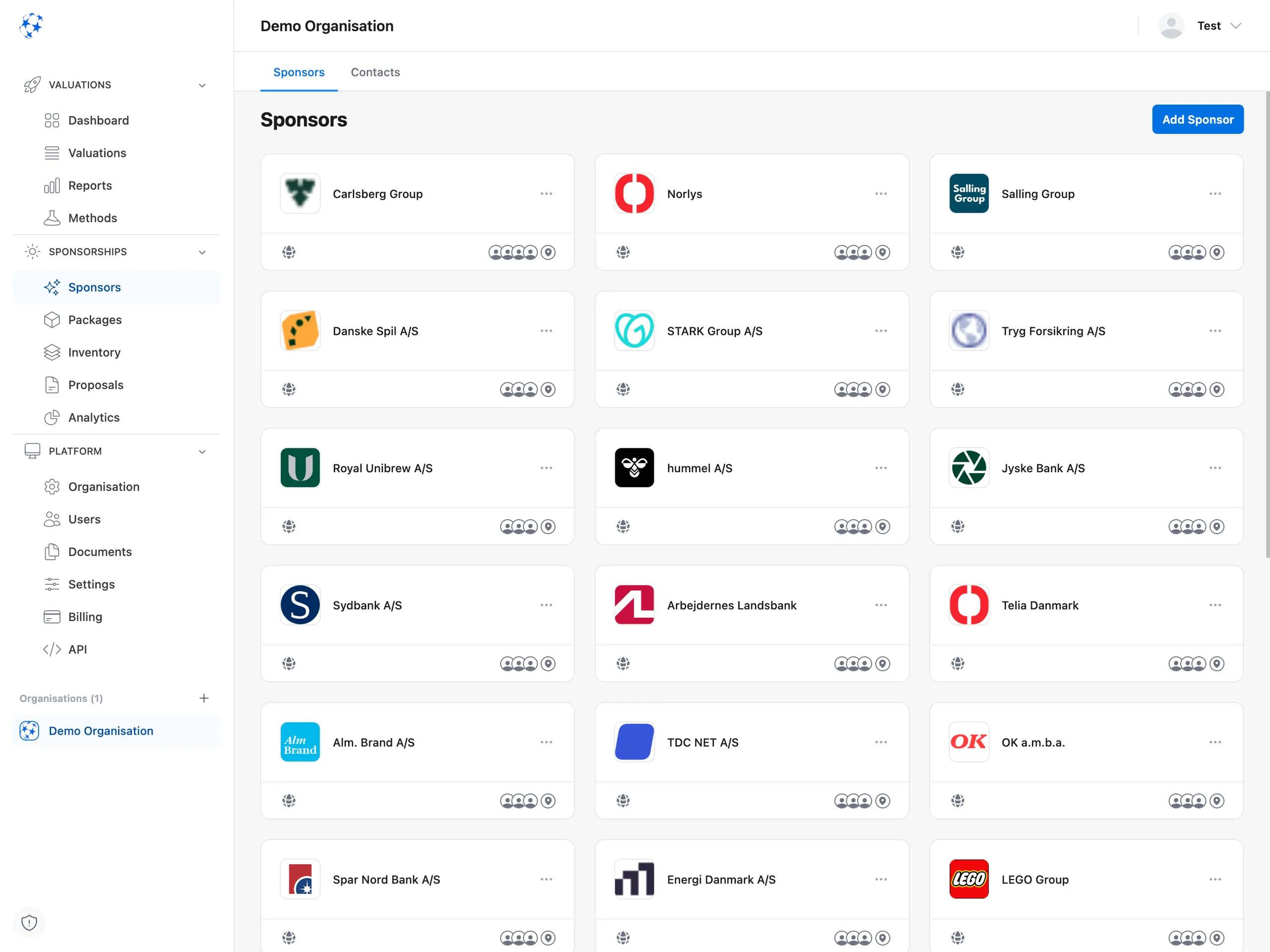Open the Billing page
This screenshot has width=1270, height=952.
point(117,617)
